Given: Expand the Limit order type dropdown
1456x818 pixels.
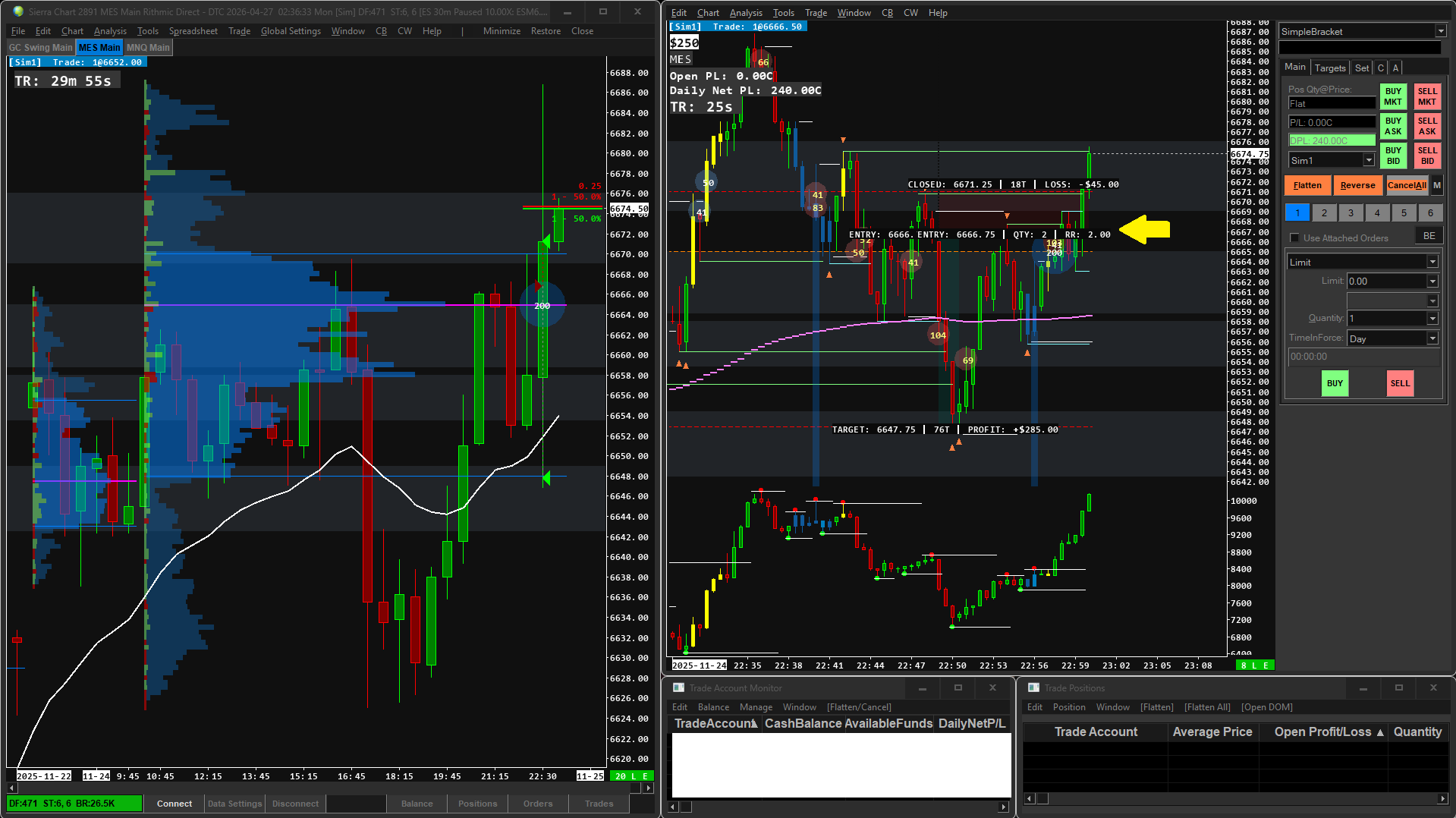Looking at the screenshot, I should [1432, 262].
